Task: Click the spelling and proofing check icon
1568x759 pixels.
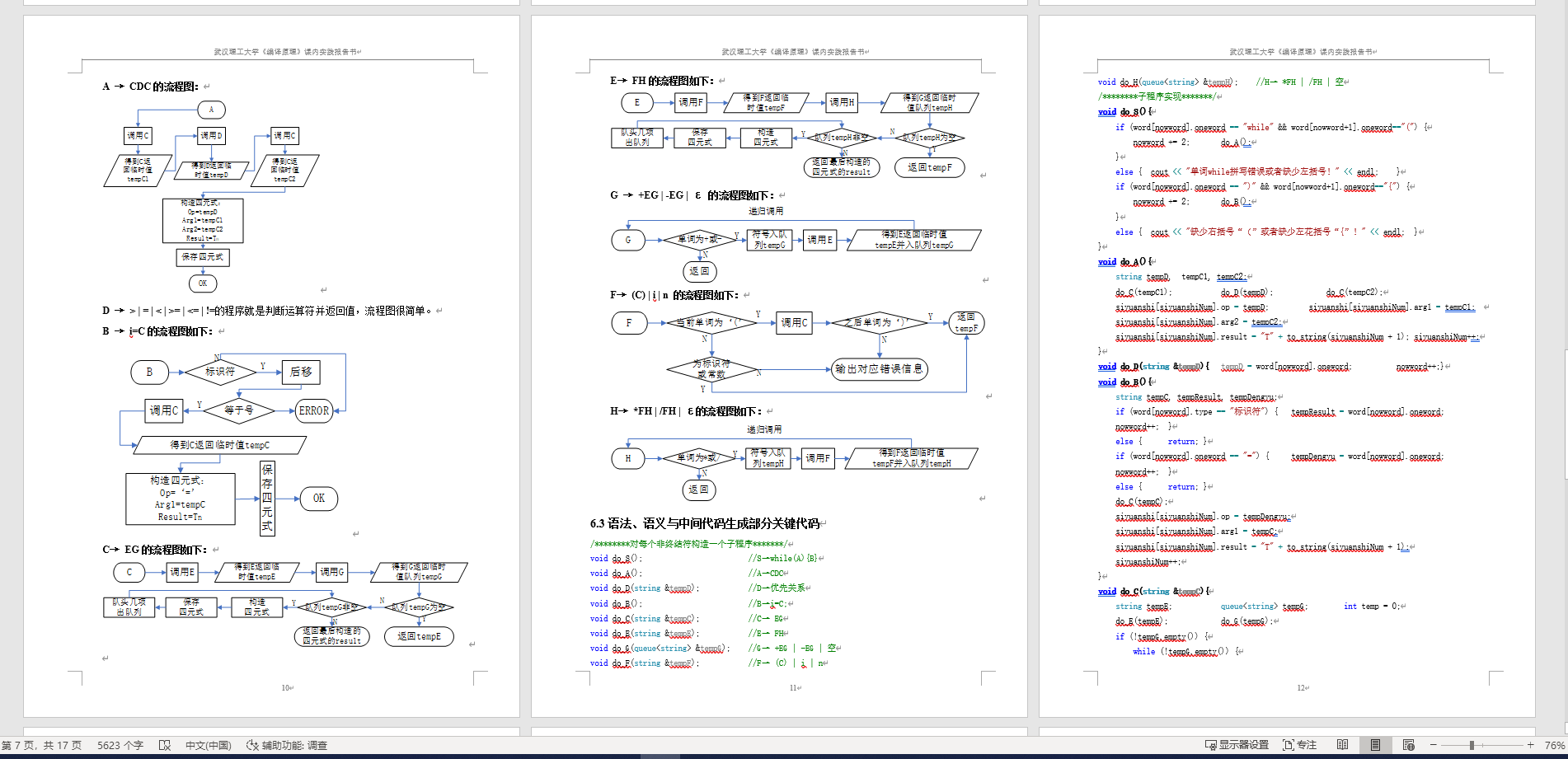Action: click(165, 745)
